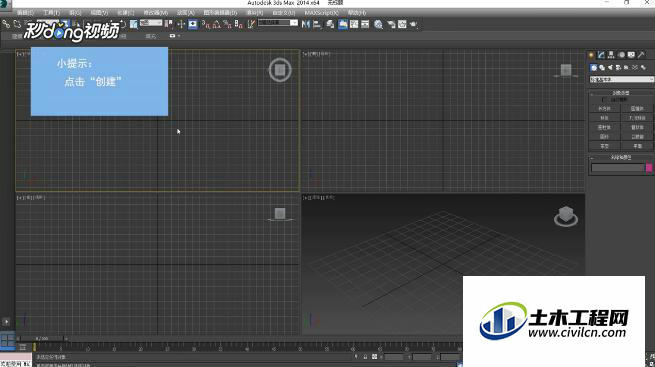Open the Modify tab in command panel
Image resolution: width=655 pixels, height=367 pixels.
601,55
